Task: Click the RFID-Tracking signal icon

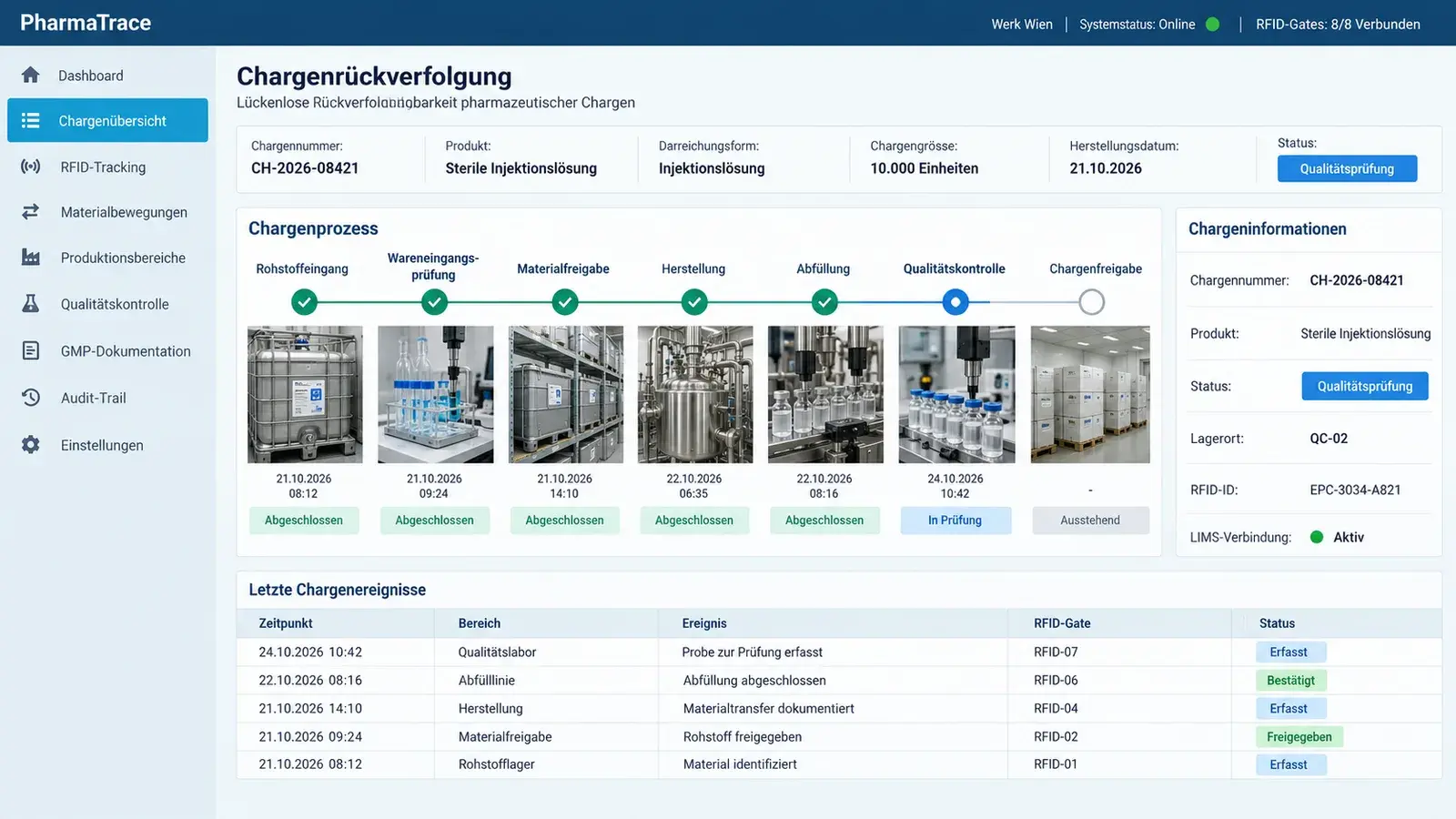Action: [30, 167]
